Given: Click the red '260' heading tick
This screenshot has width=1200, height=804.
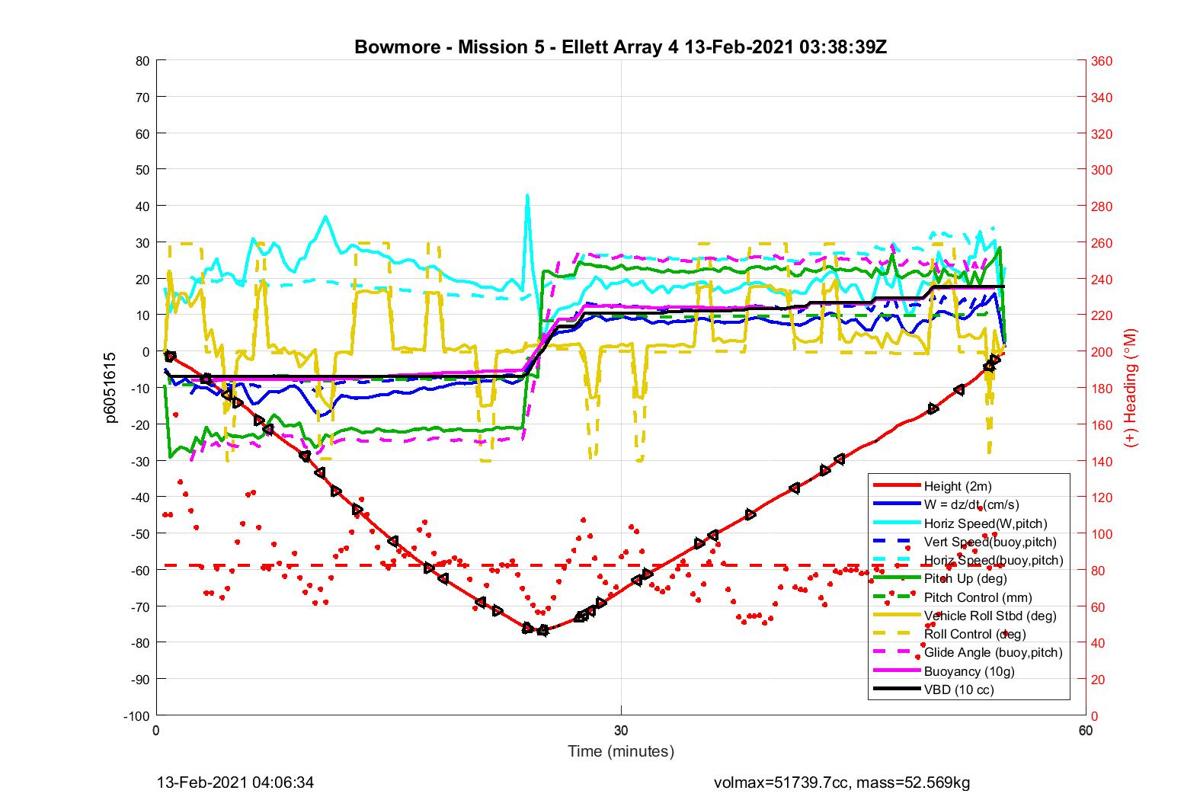Looking at the screenshot, I should pyautogui.click(x=1103, y=243).
